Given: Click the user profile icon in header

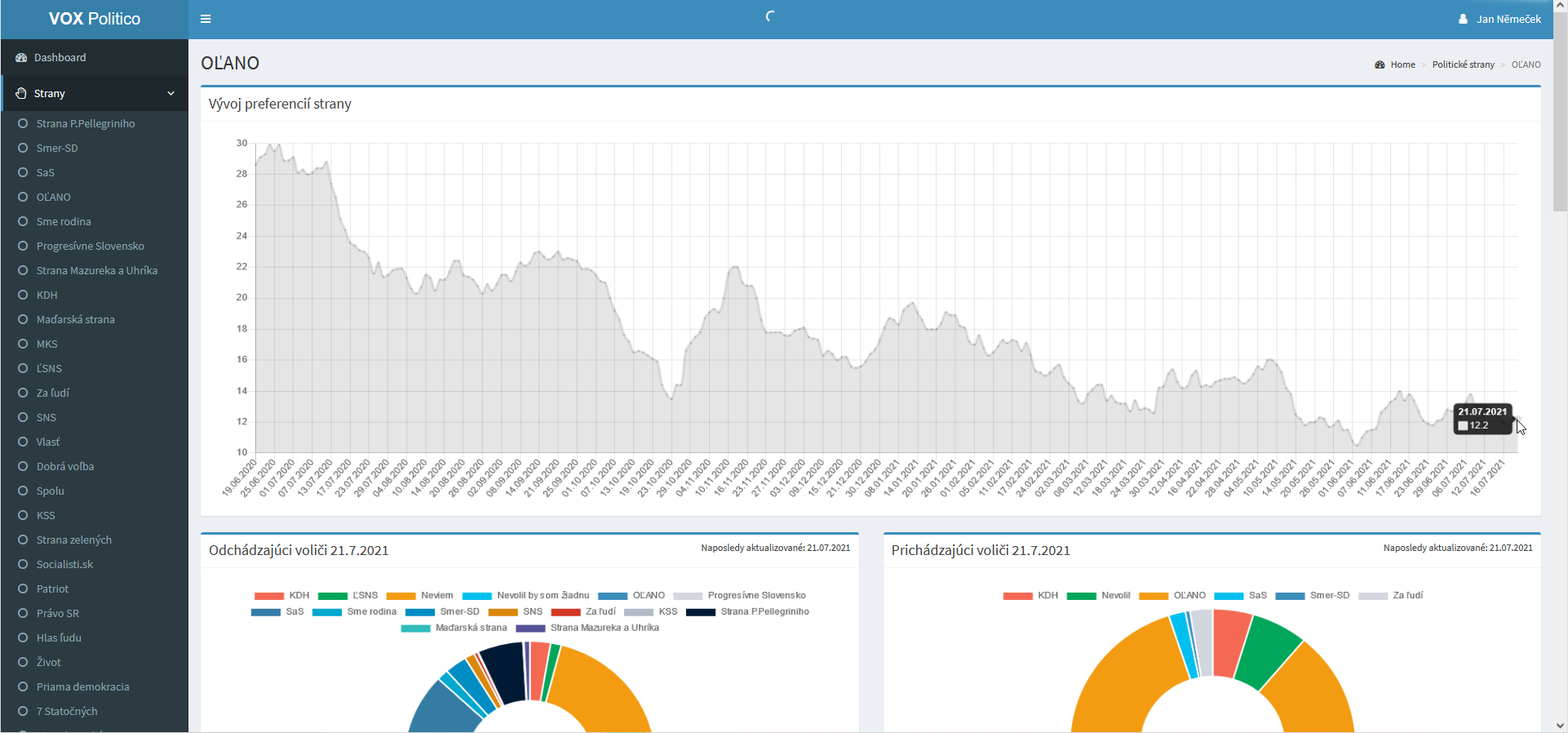Looking at the screenshot, I should click(1463, 19).
